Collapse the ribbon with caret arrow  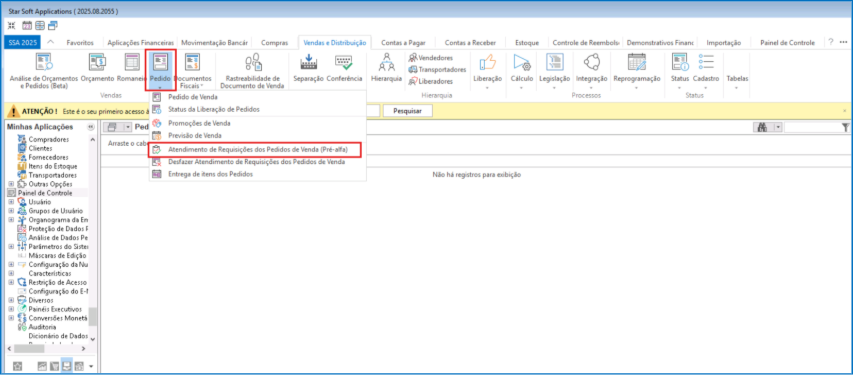(51, 42)
